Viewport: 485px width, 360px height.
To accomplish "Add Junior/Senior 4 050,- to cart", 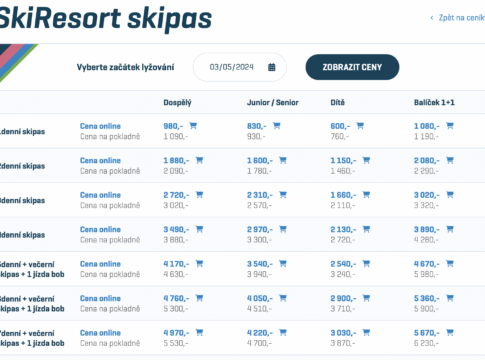I will tap(283, 298).
